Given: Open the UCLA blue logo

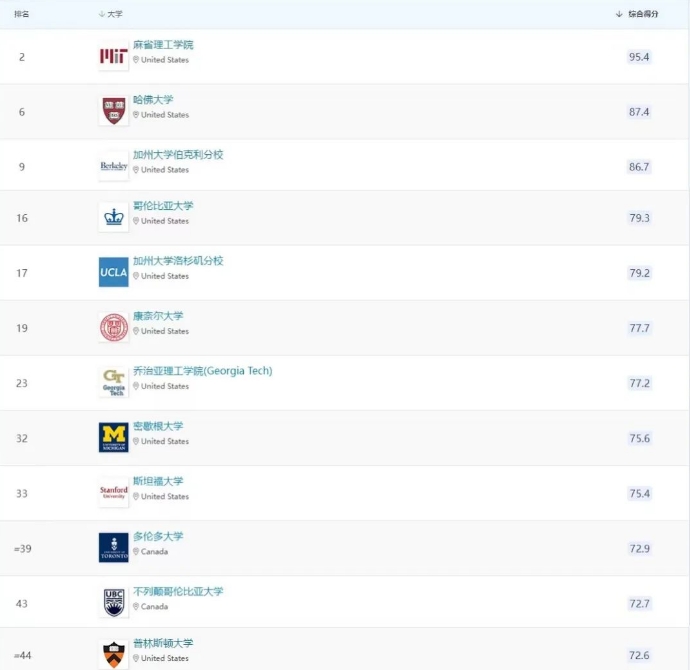Looking at the screenshot, I should point(114,272).
